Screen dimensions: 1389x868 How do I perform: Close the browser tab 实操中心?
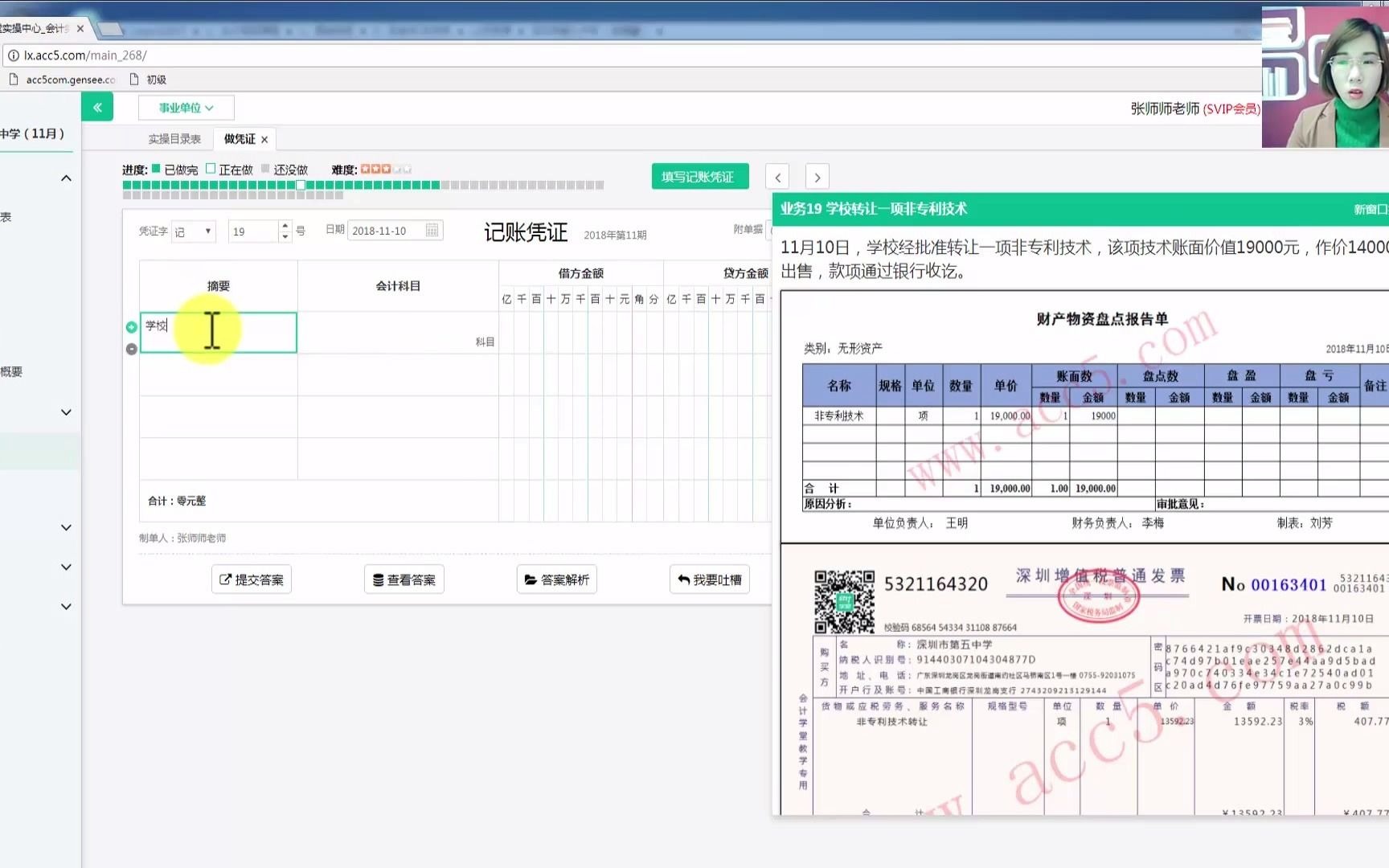(80, 29)
